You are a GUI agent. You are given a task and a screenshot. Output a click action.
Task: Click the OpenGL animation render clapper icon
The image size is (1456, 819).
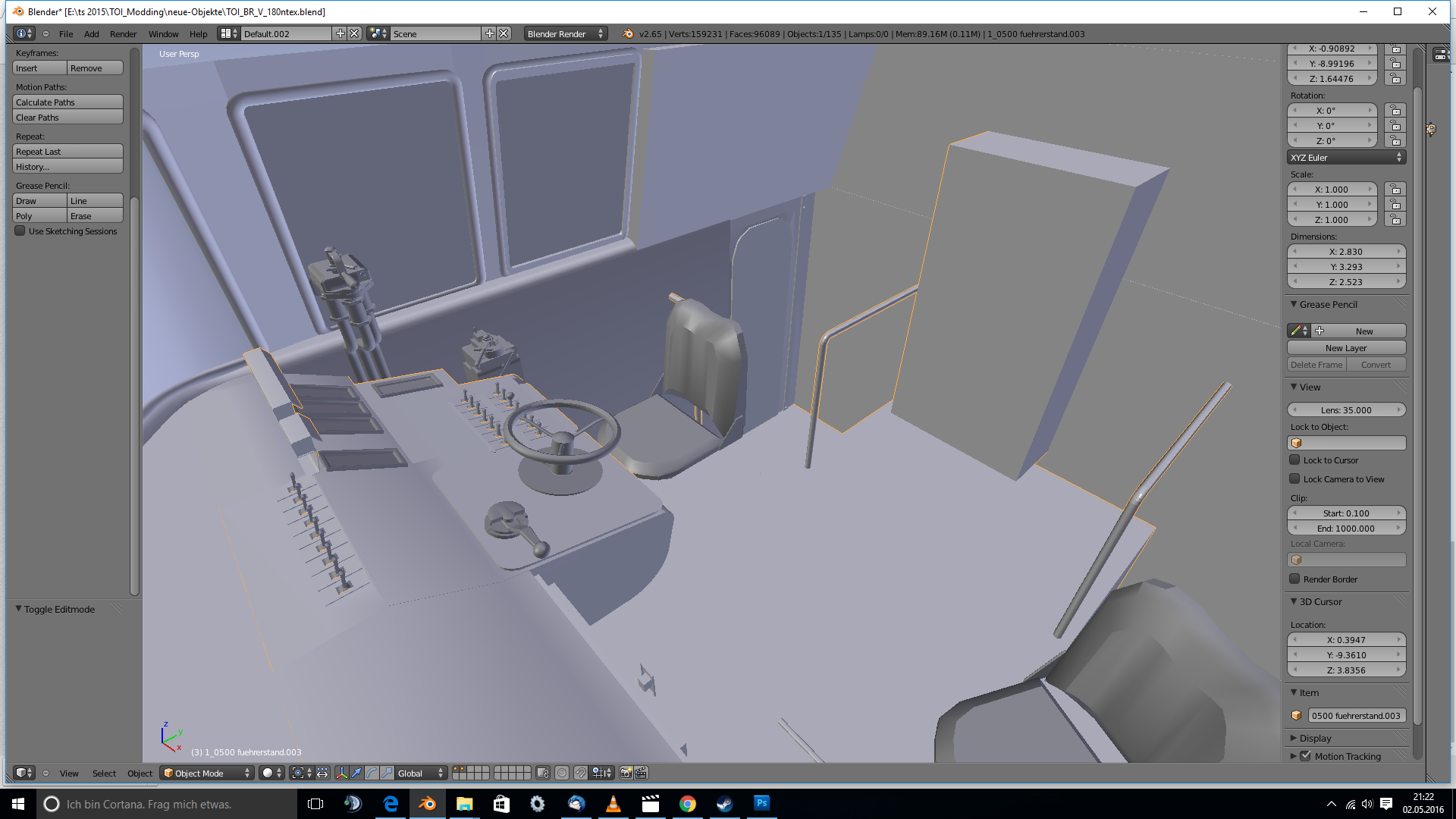(x=641, y=773)
